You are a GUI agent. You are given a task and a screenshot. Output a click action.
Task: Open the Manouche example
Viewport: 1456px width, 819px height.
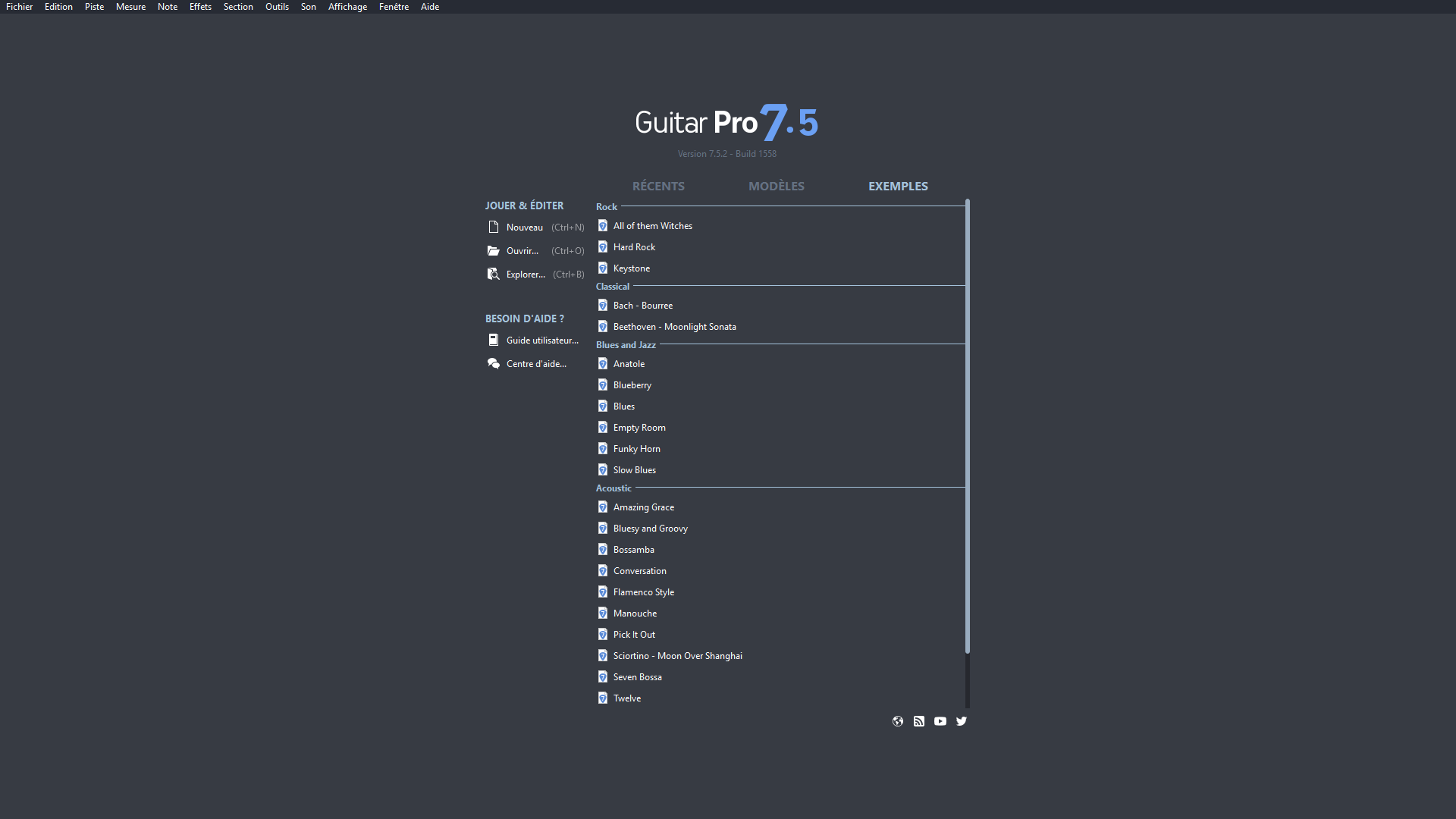(x=635, y=613)
